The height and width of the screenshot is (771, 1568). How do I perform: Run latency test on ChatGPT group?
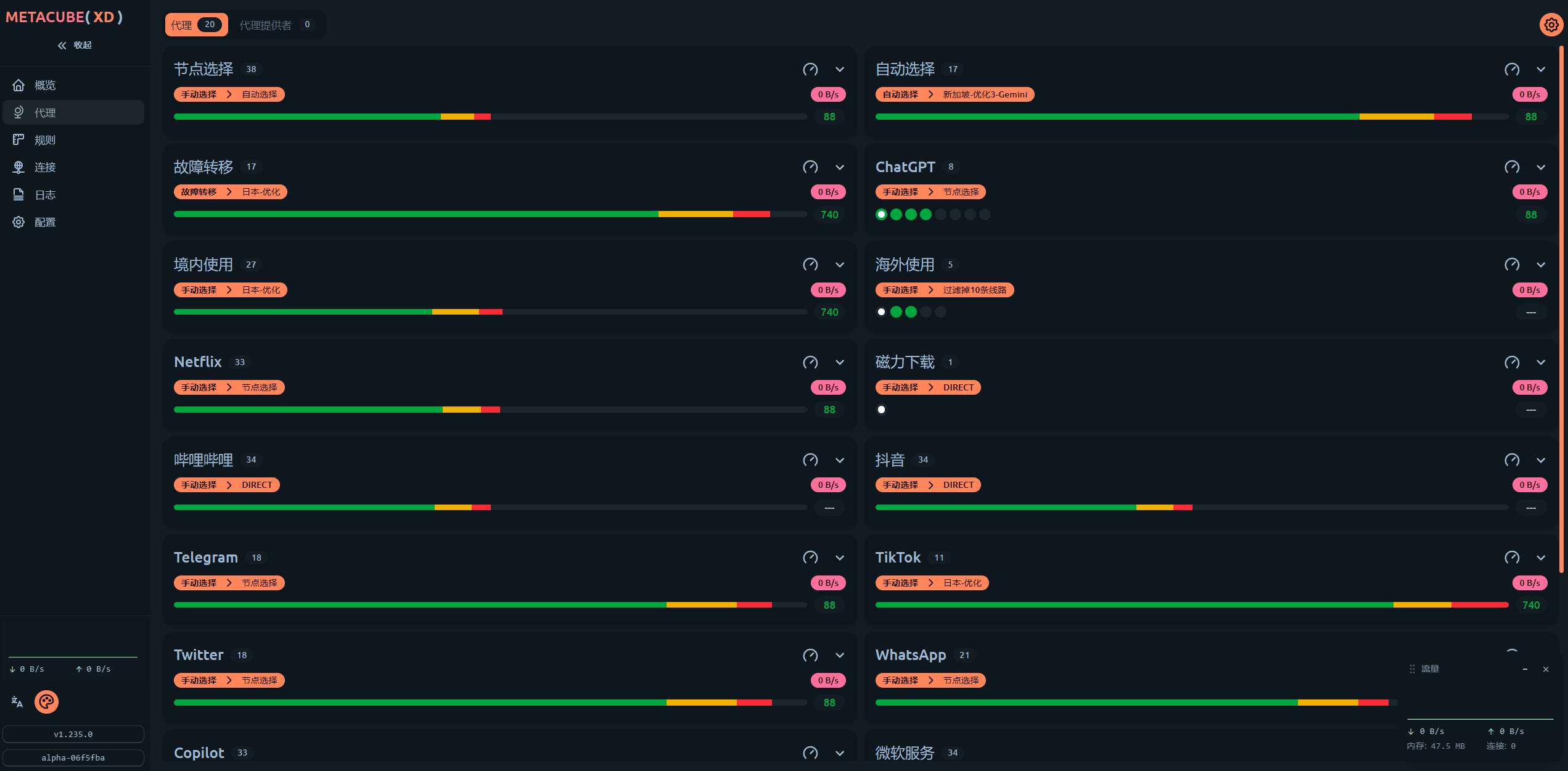pos(1511,167)
